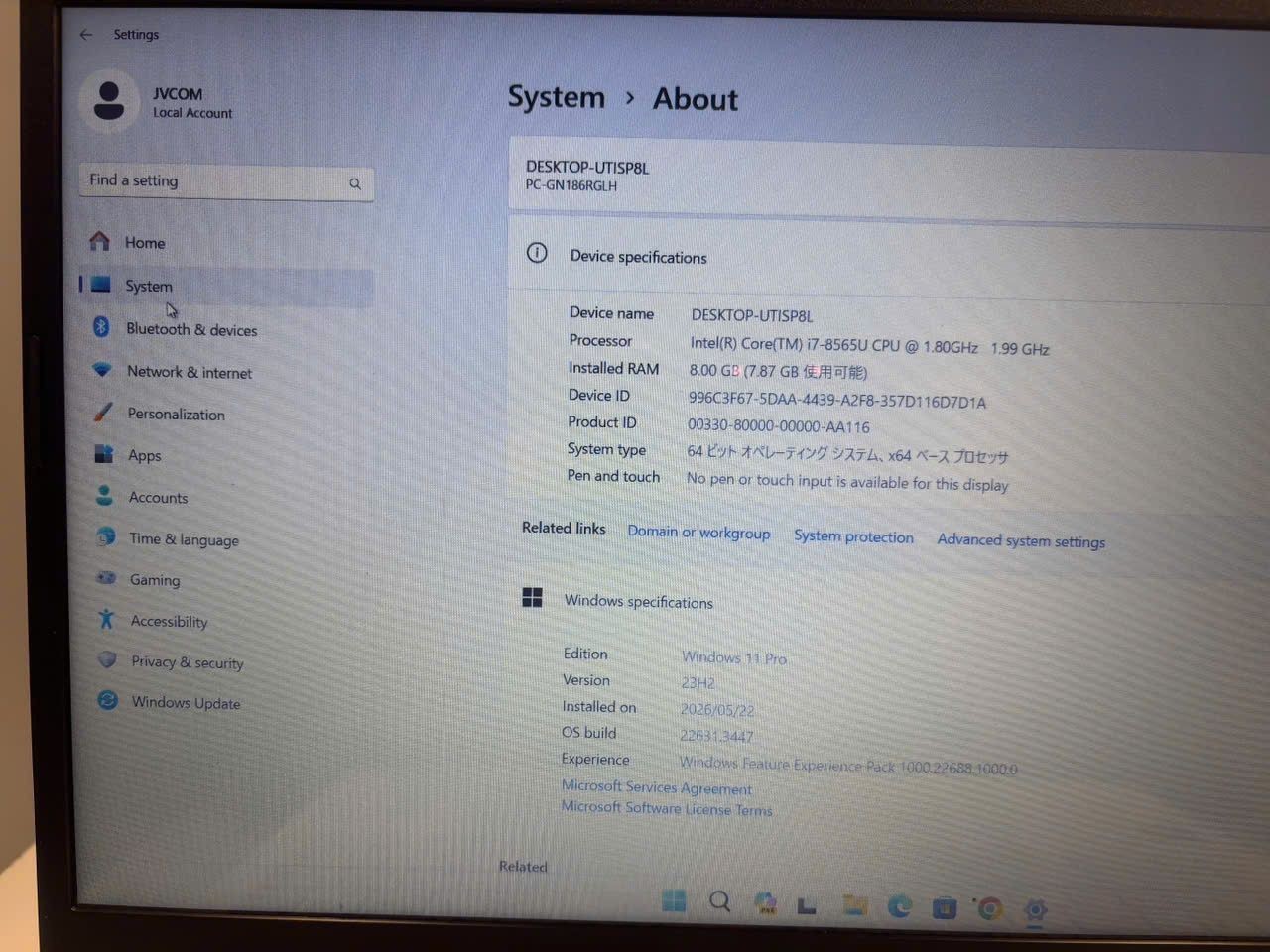Launch Microsoft Edge from the taskbar
Viewport: 1270px width, 952px height.
900,906
